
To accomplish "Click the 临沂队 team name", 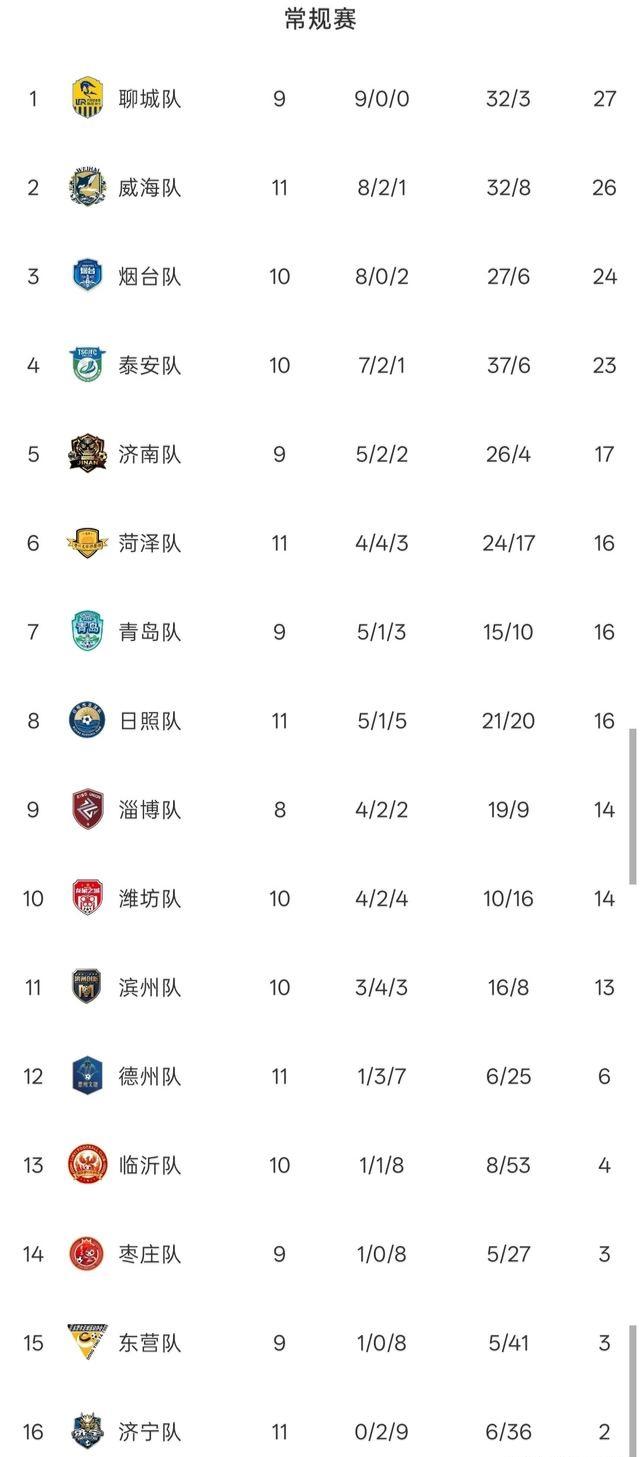I will [150, 1165].
